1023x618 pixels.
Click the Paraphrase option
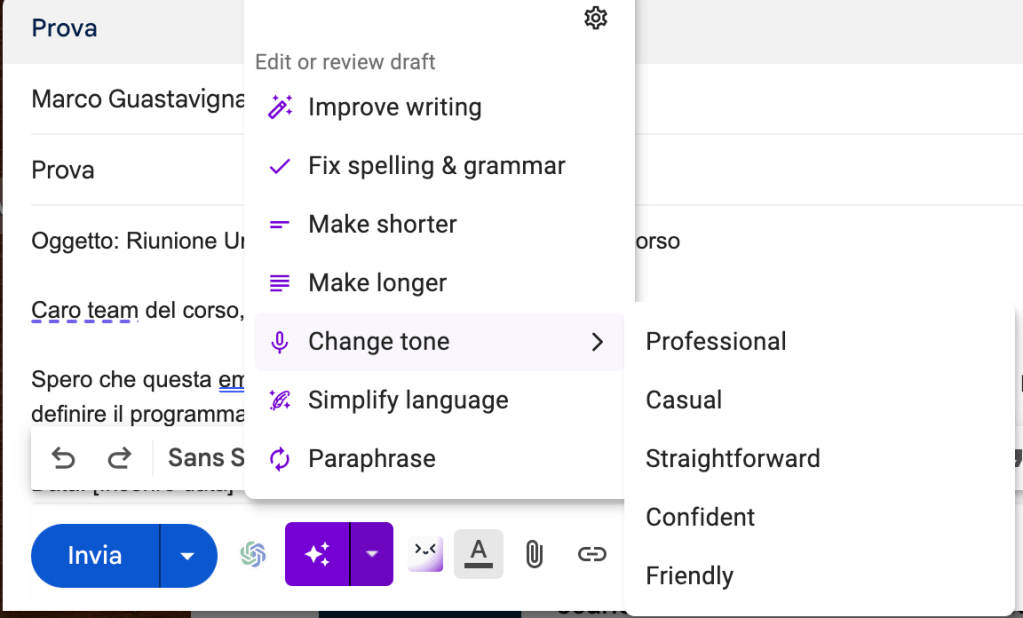[371, 459]
